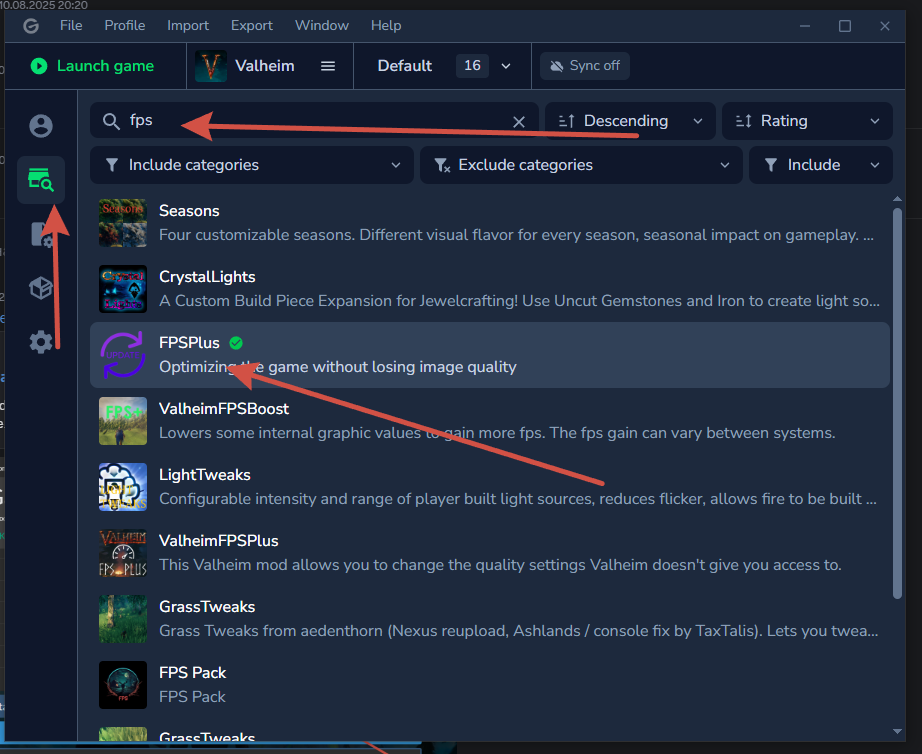This screenshot has height=754, width=922.
Task: Open the settings gear sidebar icon
Action: pyautogui.click(x=41, y=342)
